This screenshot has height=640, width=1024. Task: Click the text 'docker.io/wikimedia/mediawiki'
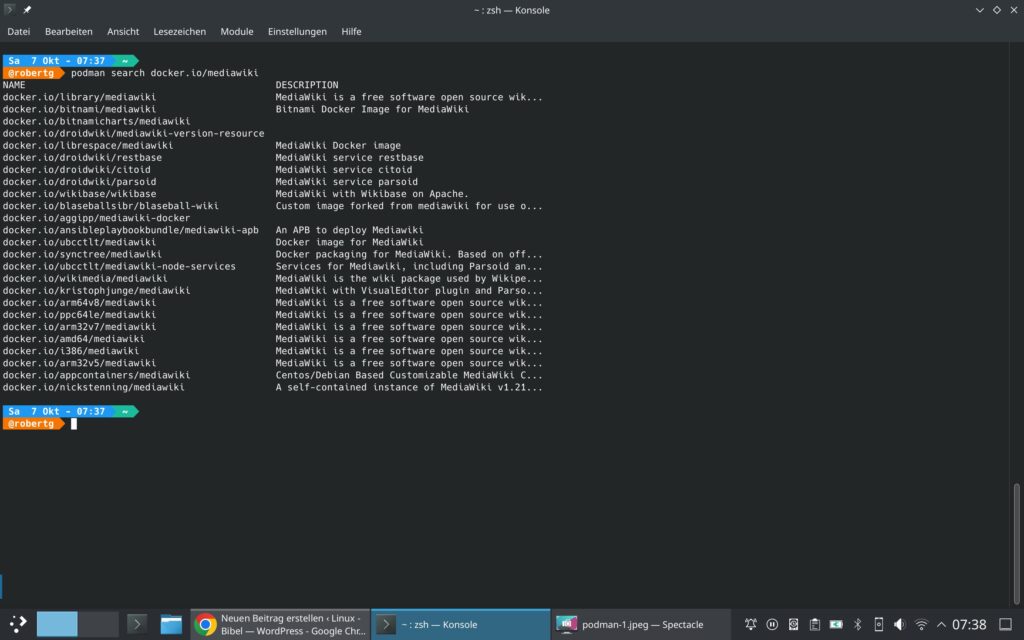click(x=85, y=278)
